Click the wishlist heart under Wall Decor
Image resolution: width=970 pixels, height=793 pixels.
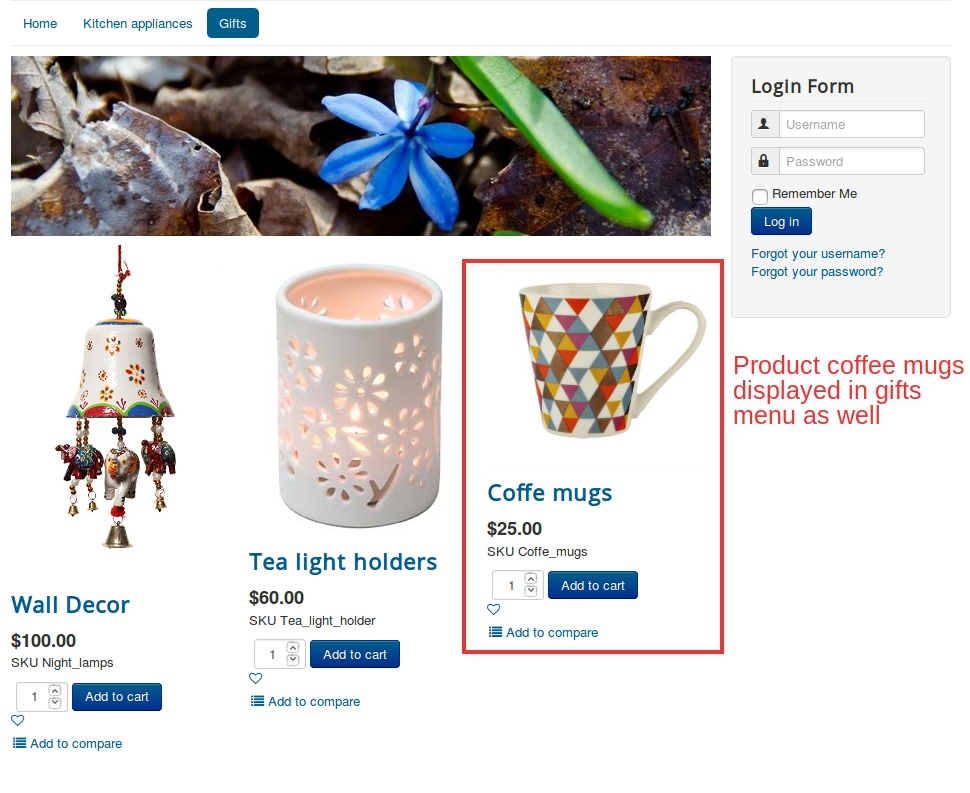(18, 720)
